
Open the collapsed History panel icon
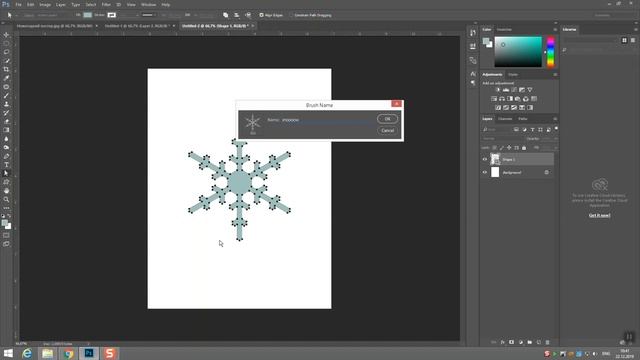click(473, 33)
